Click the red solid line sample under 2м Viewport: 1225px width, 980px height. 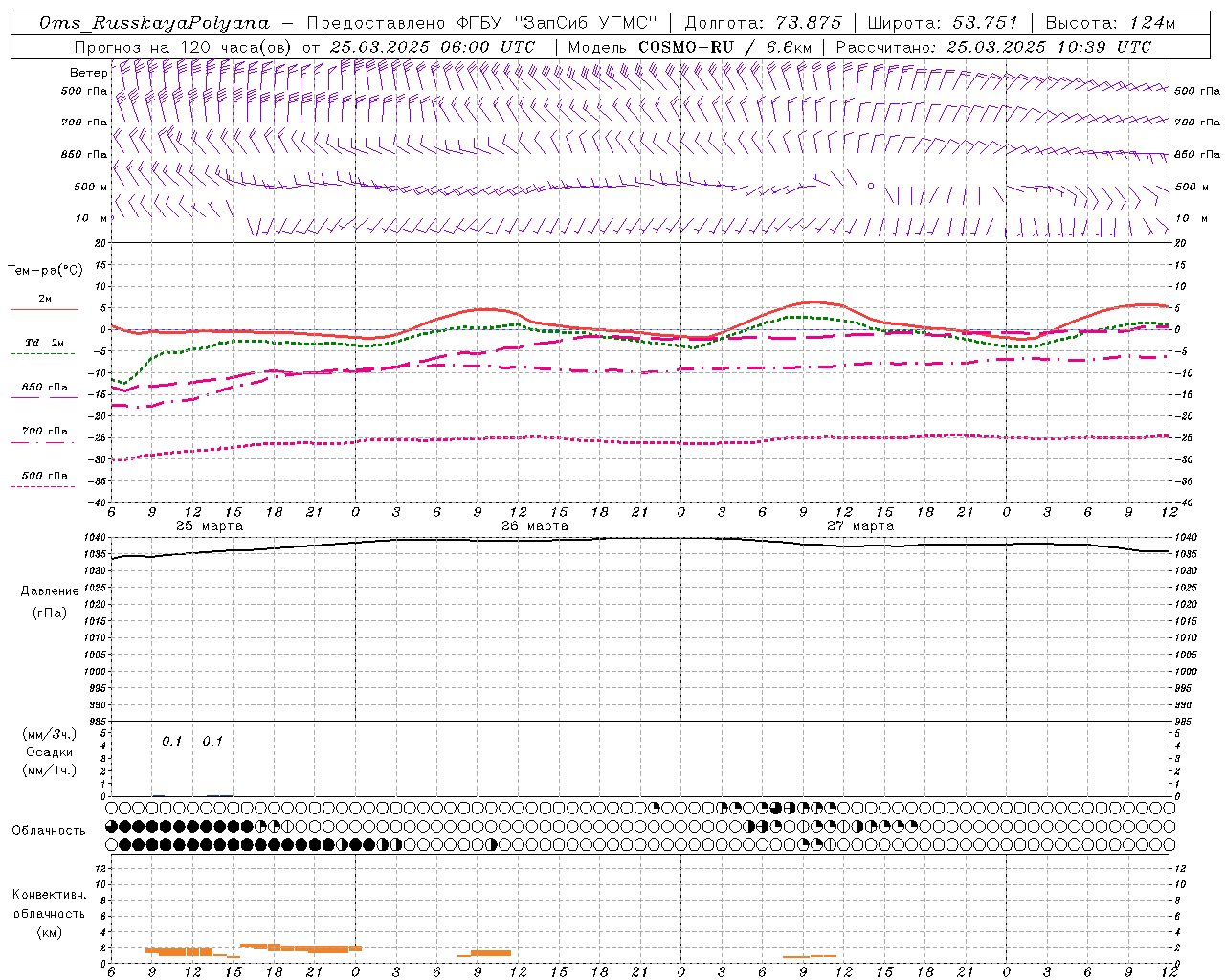click(x=44, y=309)
